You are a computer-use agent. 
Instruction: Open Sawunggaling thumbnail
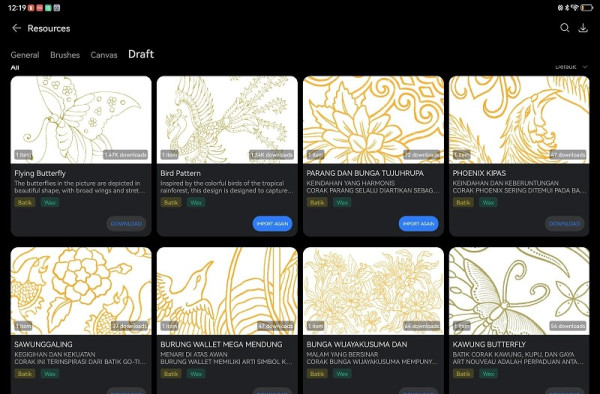pyautogui.click(x=81, y=291)
